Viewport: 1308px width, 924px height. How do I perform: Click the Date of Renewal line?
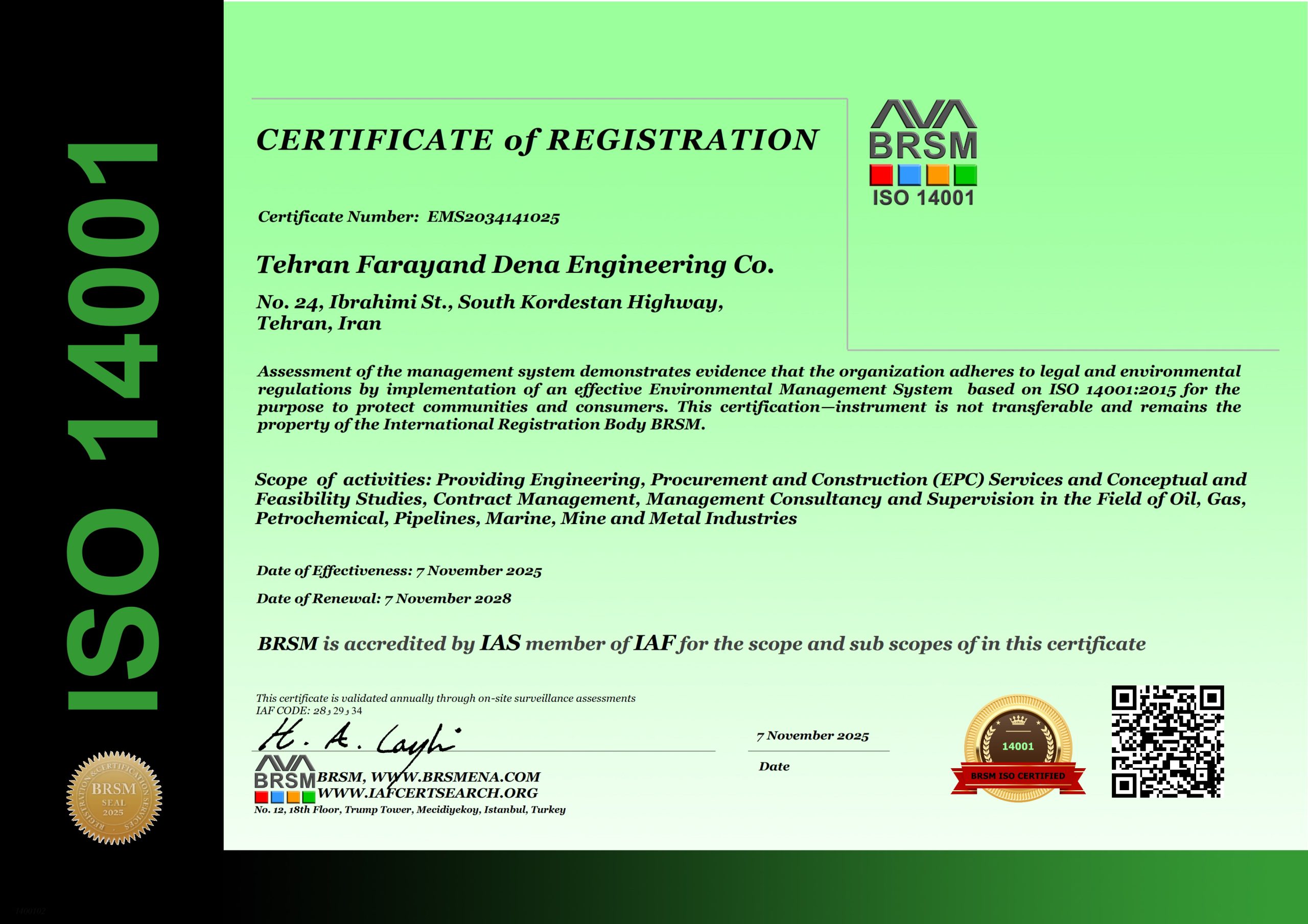(x=384, y=598)
